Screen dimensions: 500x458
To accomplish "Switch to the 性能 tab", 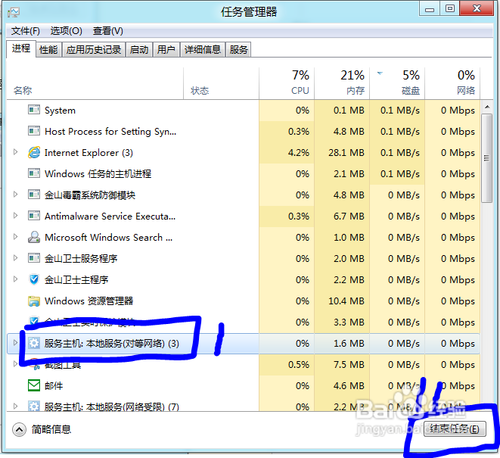I will [48, 50].
